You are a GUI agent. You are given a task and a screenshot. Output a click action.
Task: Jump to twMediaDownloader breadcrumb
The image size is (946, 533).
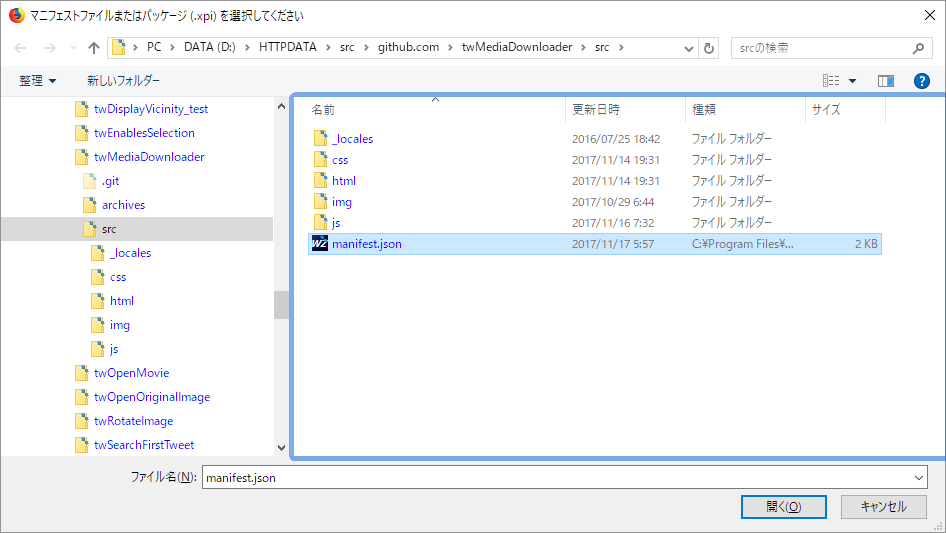[x=517, y=47]
